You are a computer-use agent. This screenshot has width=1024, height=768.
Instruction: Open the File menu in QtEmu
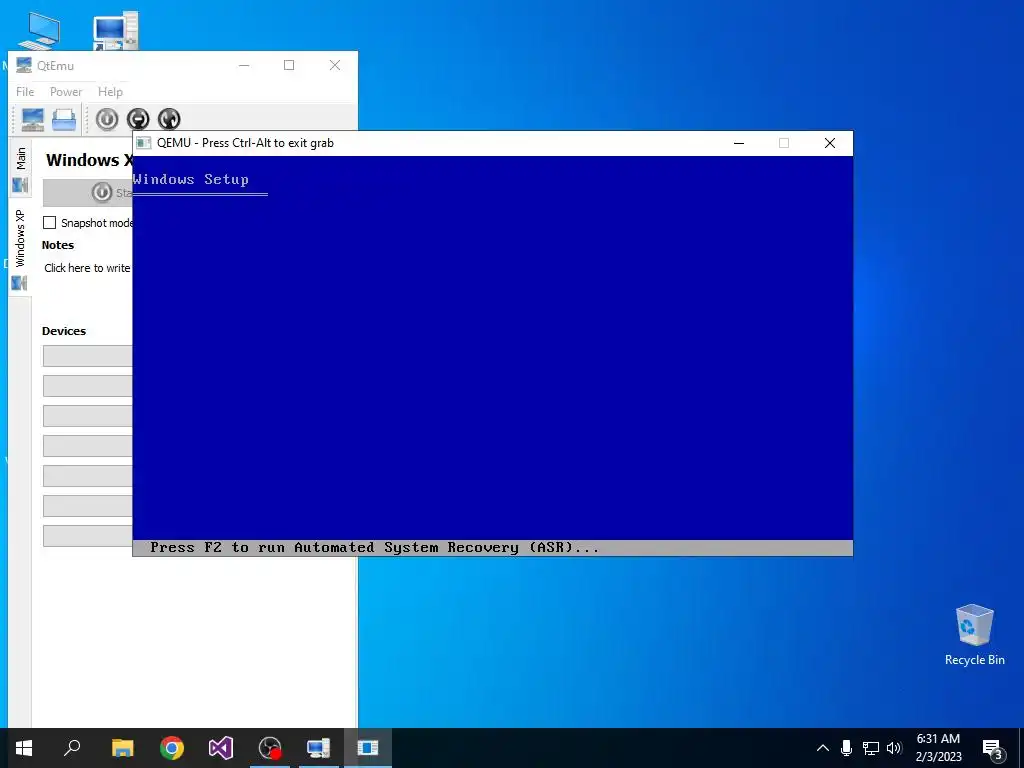click(25, 91)
